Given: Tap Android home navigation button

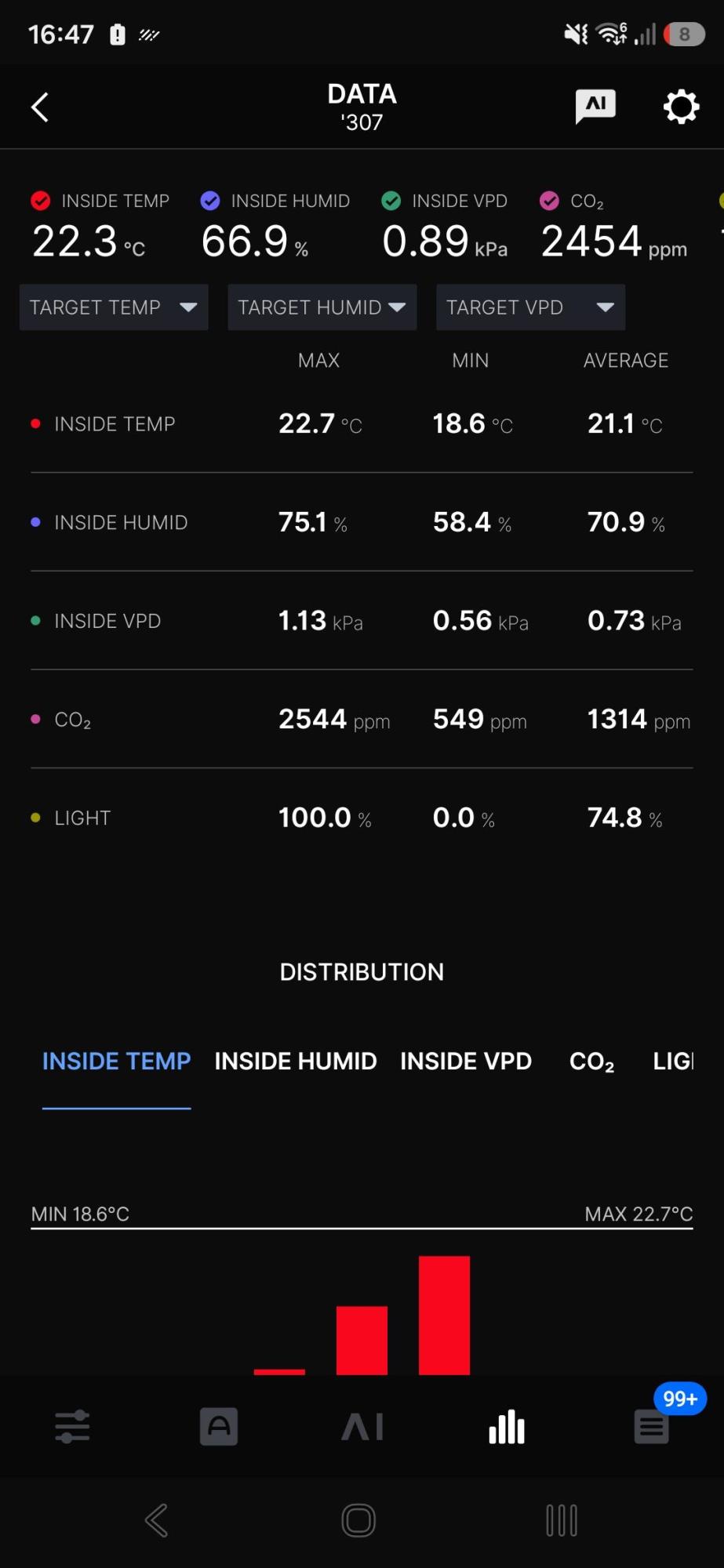Looking at the screenshot, I should pos(359,1520).
